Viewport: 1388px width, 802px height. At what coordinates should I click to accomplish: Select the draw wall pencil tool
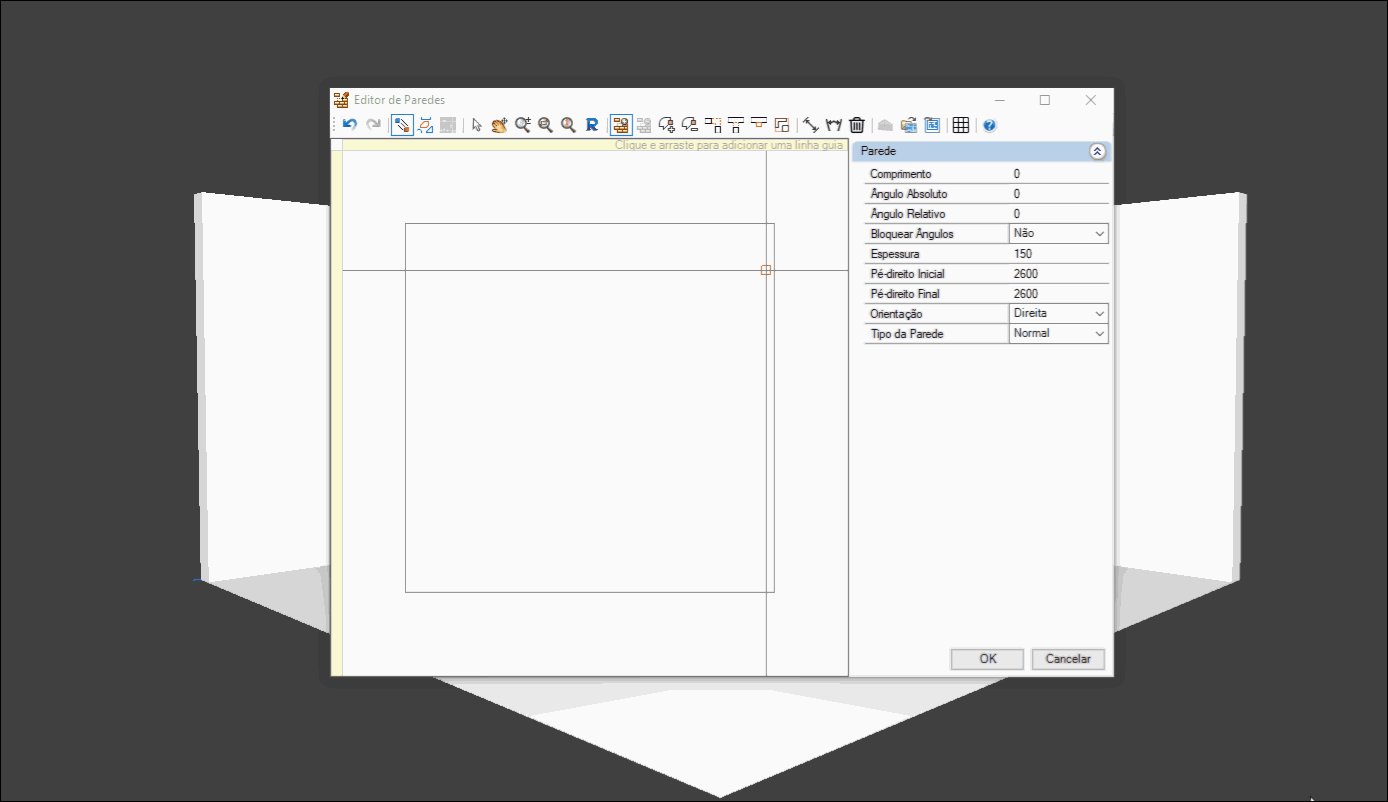tap(401, 125)
